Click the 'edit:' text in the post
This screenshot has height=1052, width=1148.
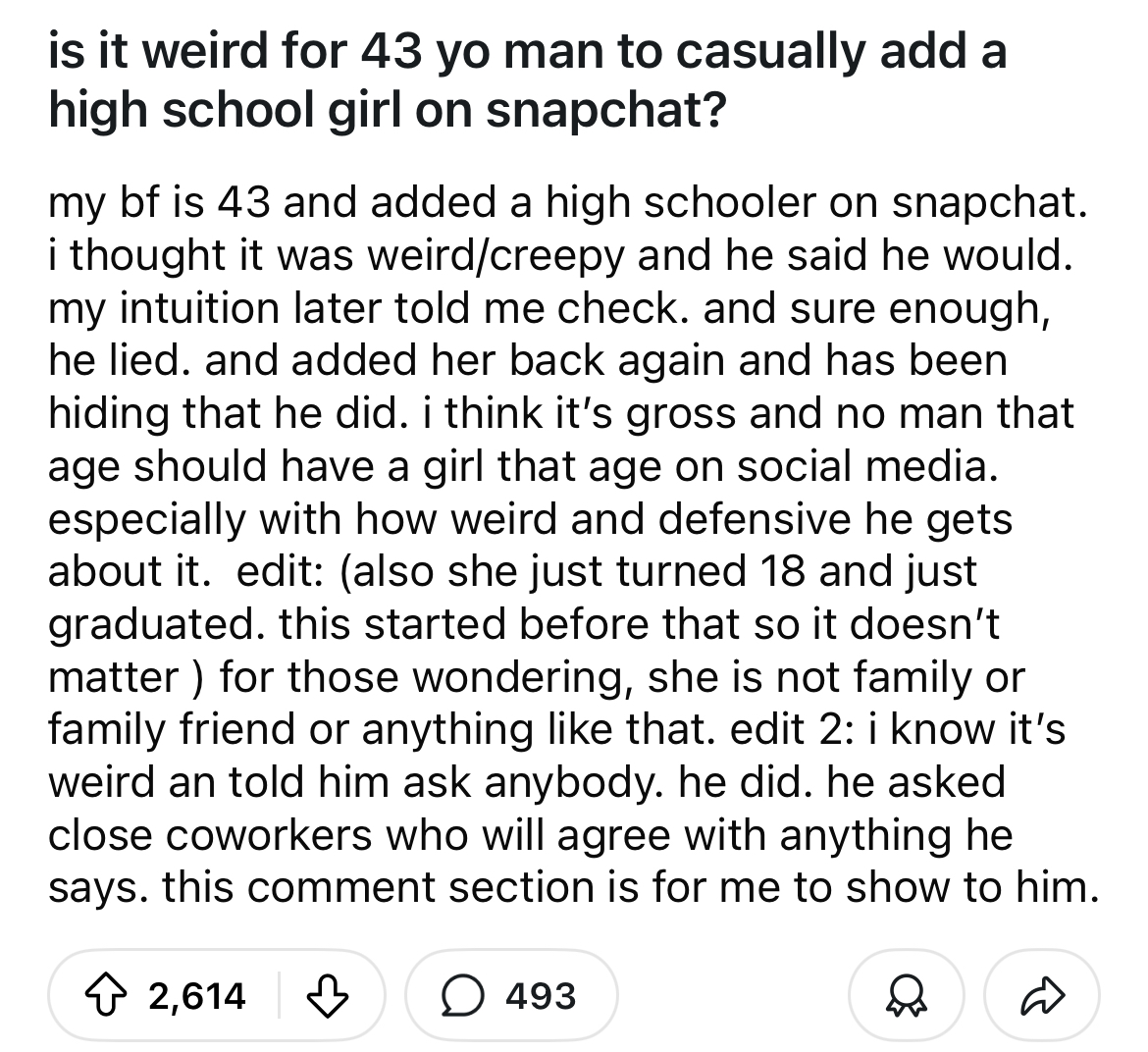point(281,571)
